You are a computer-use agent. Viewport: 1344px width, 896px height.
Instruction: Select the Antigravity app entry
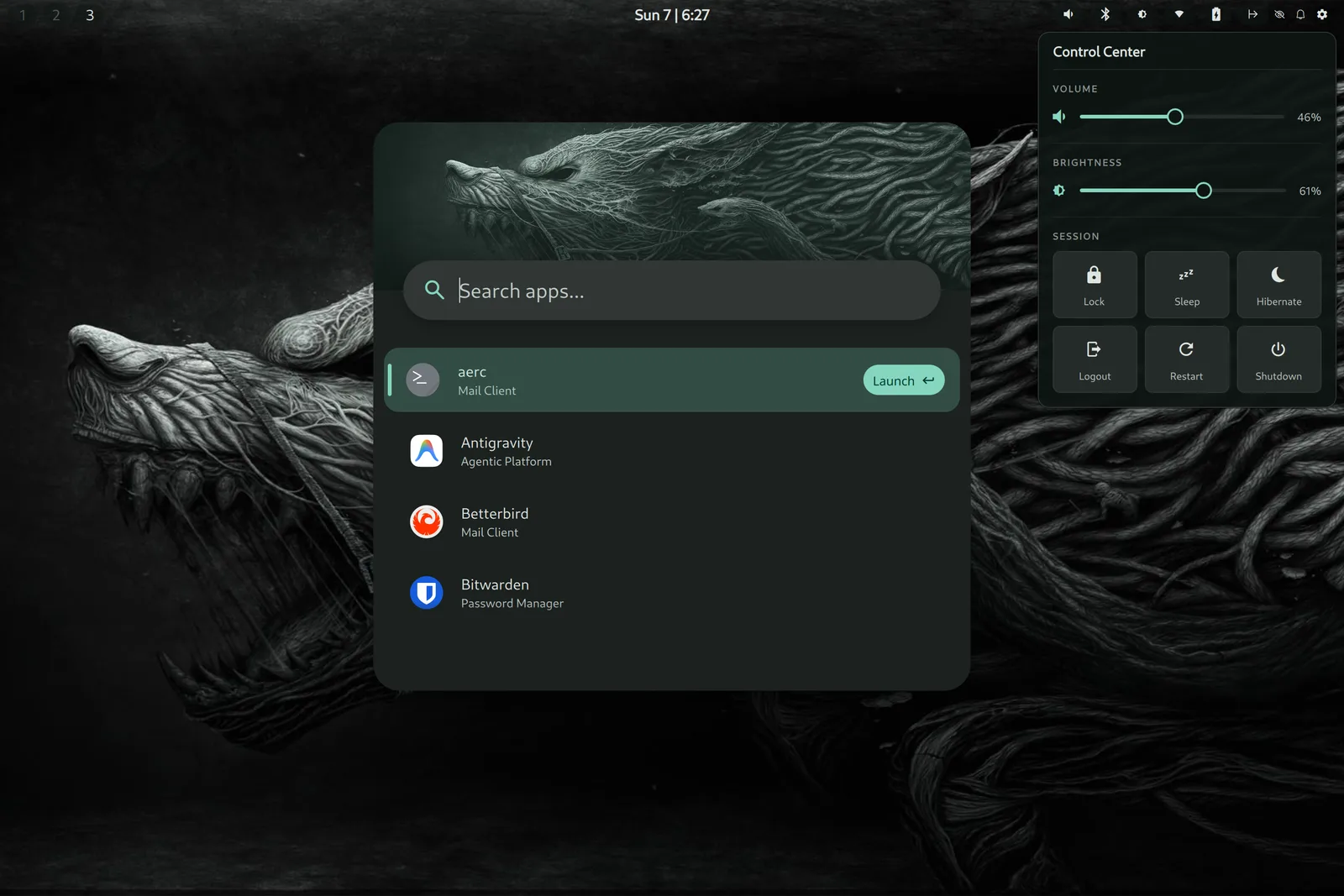pos(672,451)
